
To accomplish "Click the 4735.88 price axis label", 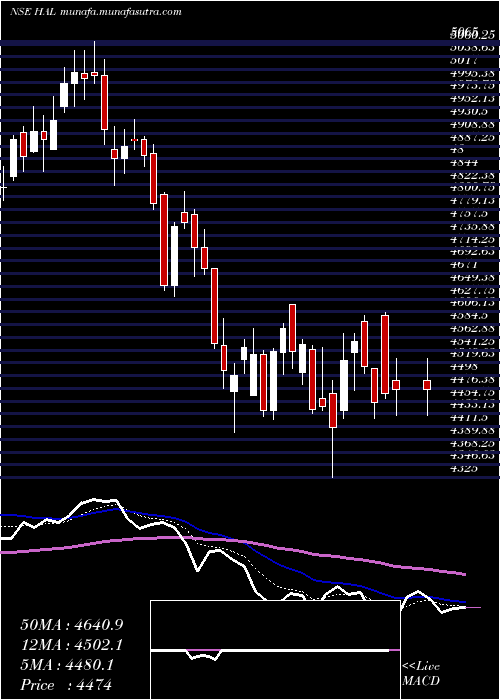I will (473, 226).
